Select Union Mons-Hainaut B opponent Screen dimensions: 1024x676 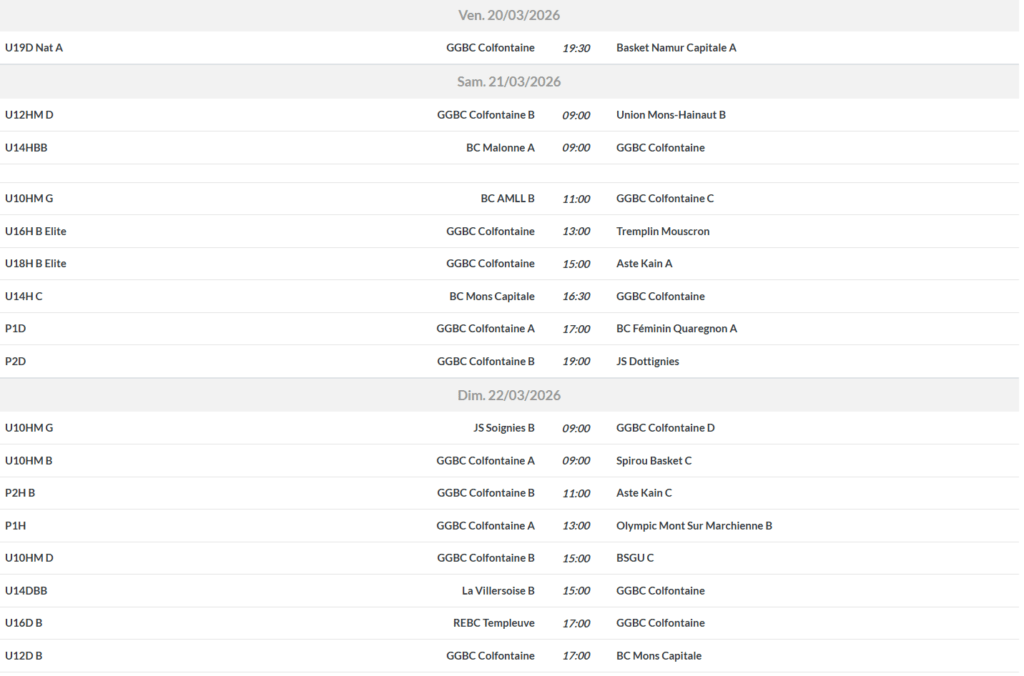tap(671, 115)
